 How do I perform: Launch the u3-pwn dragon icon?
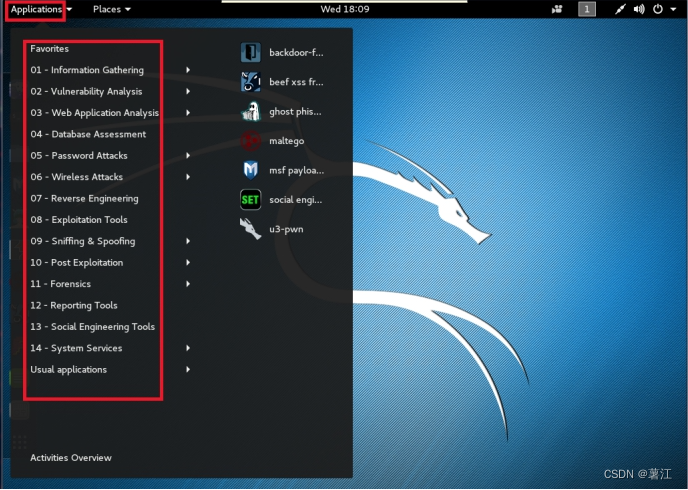[x=251, y=229]
